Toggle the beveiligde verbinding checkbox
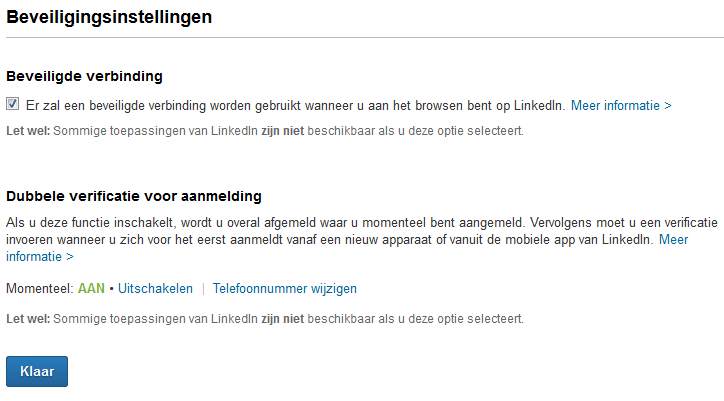This screenshot has height=401, width=724. pos(13,104)
